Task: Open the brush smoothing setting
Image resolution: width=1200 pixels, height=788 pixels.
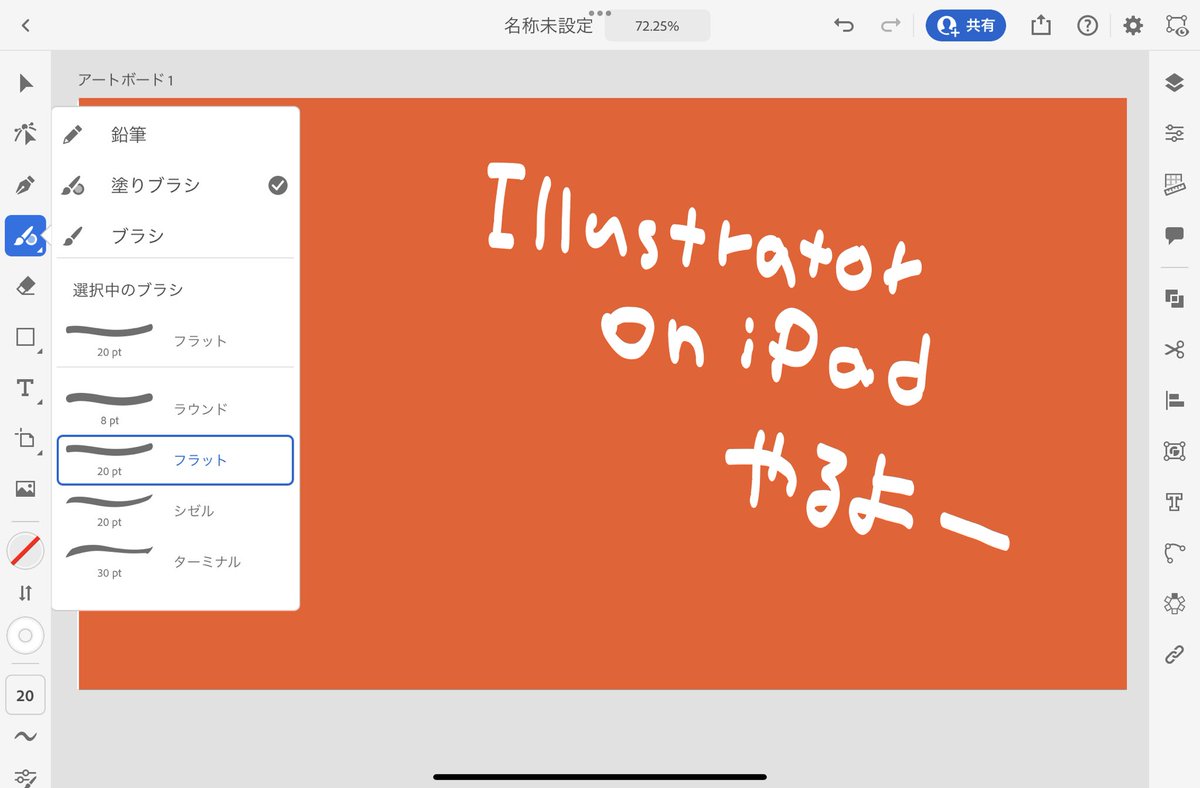Action: coord(26,737)
